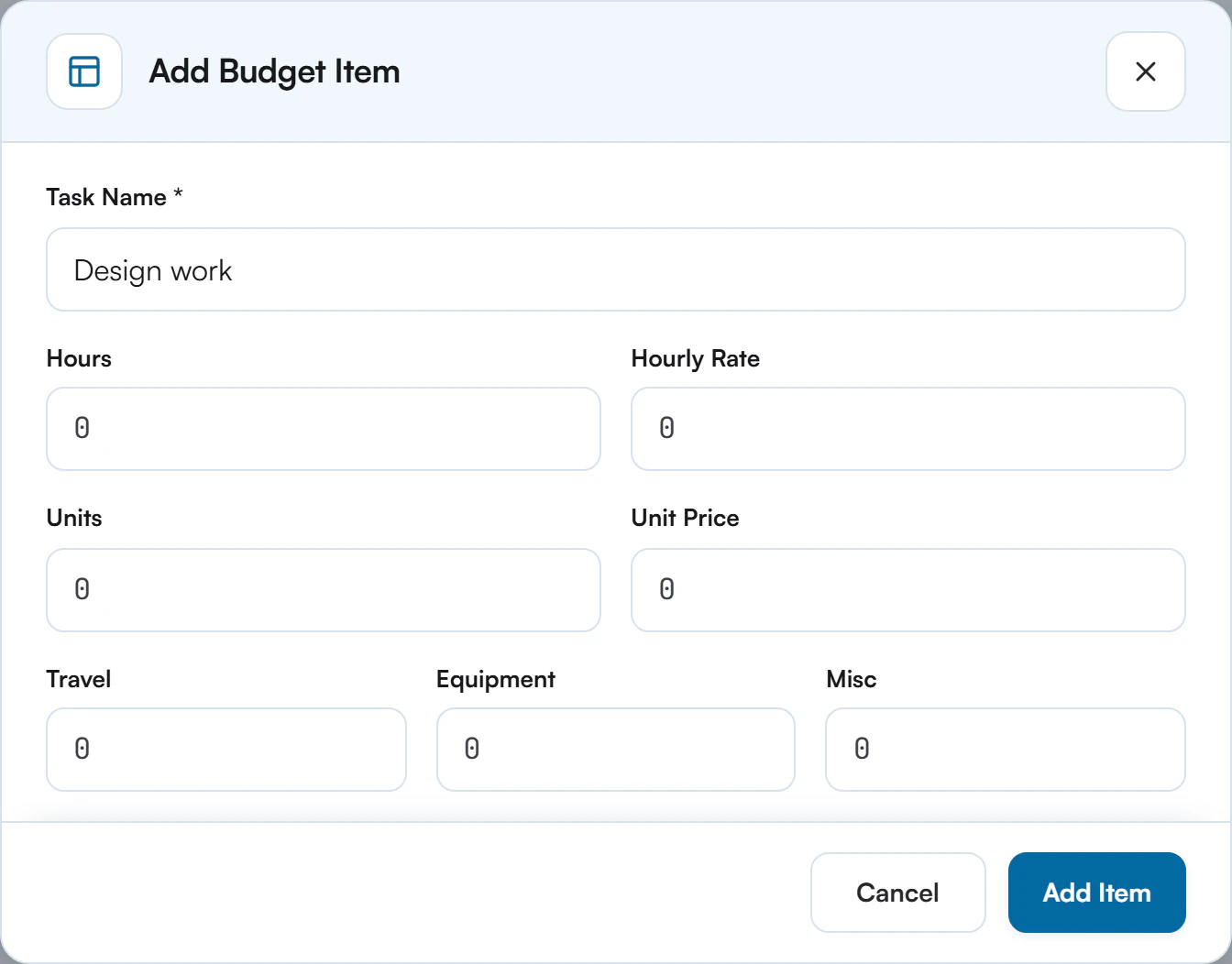Screen dimensions: 1232x964
Task: Focus the Unit Price field
Action: 908,590
